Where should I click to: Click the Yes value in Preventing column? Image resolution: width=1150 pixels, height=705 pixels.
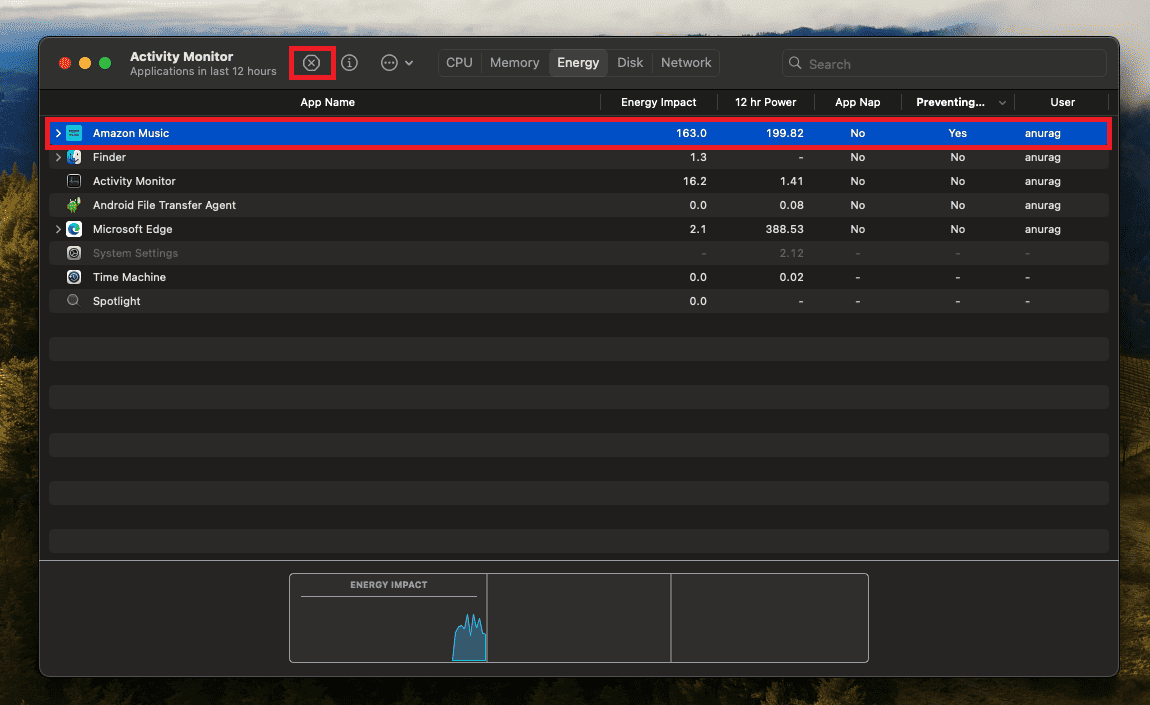point(957,134)
